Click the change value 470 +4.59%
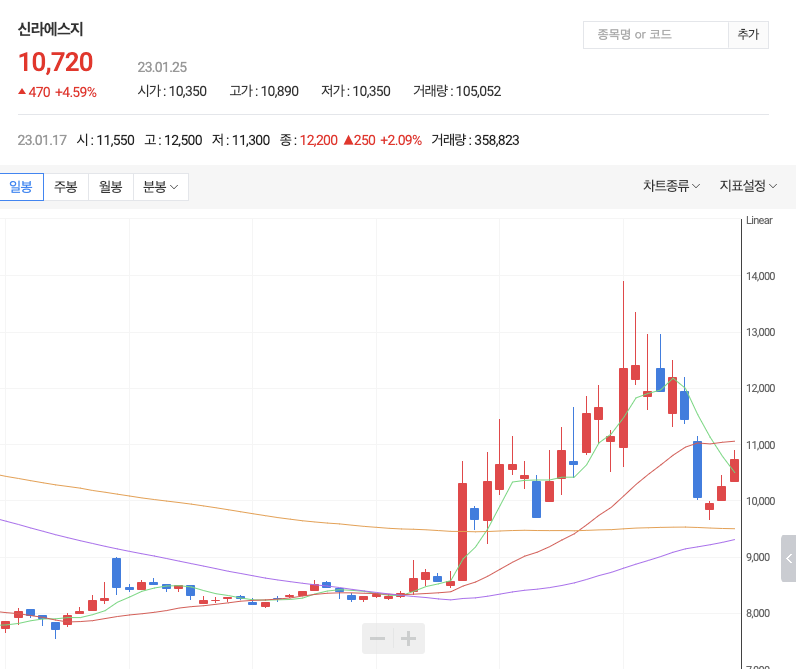This screenshot has width=796, height=669. (57, 92)
